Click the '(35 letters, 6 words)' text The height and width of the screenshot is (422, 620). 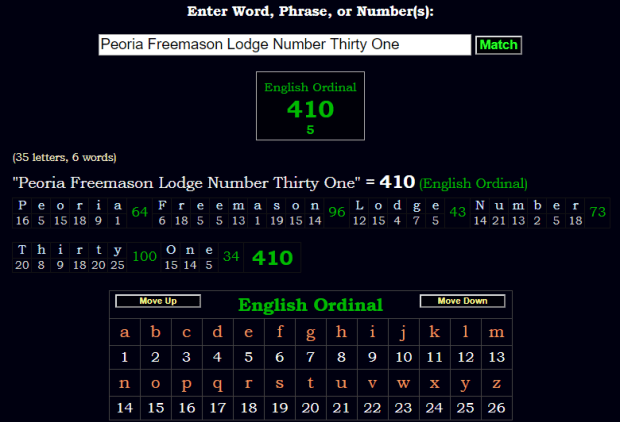(64, 157)
